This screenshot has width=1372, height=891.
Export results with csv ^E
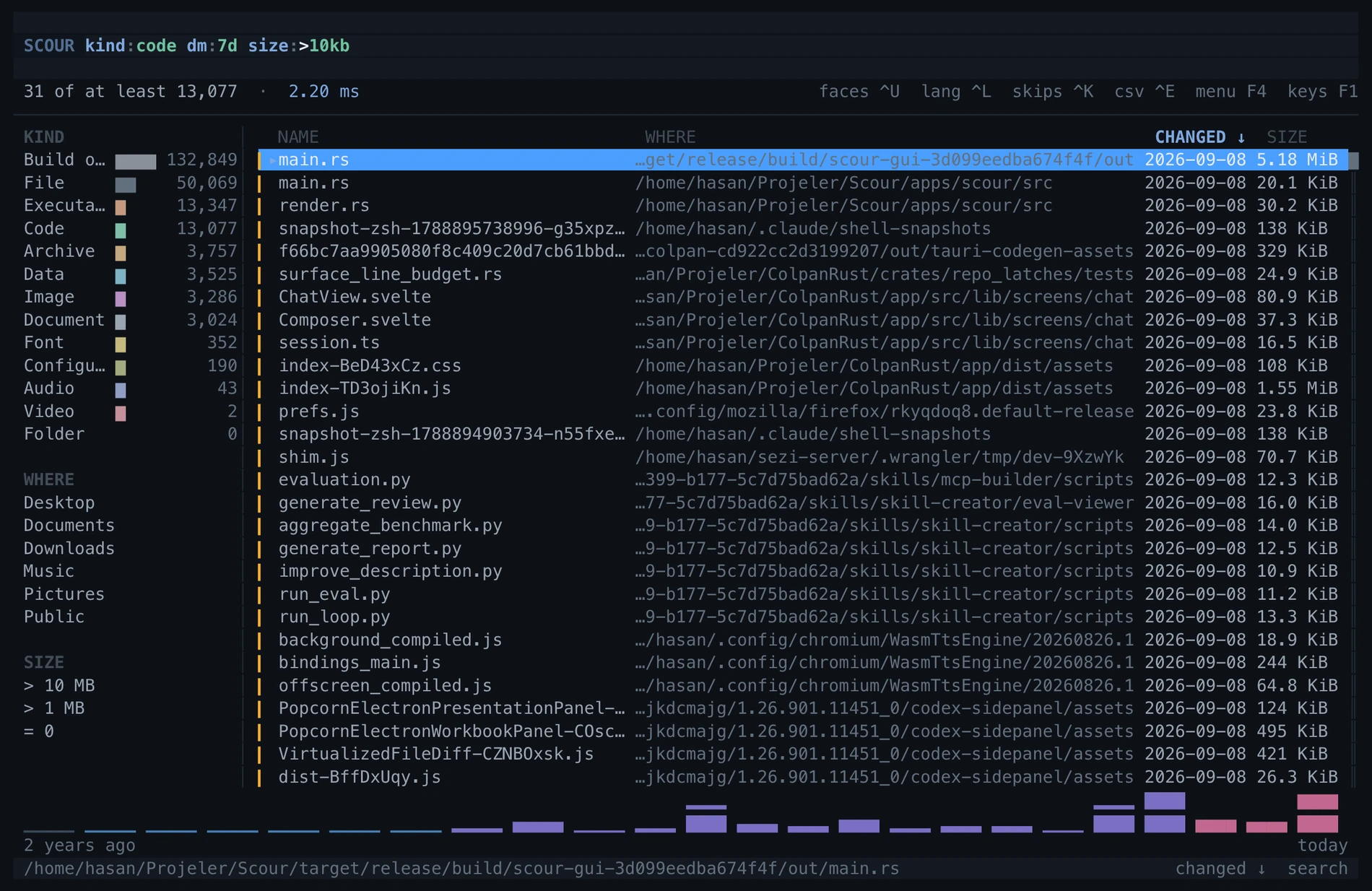[1145, 92]
